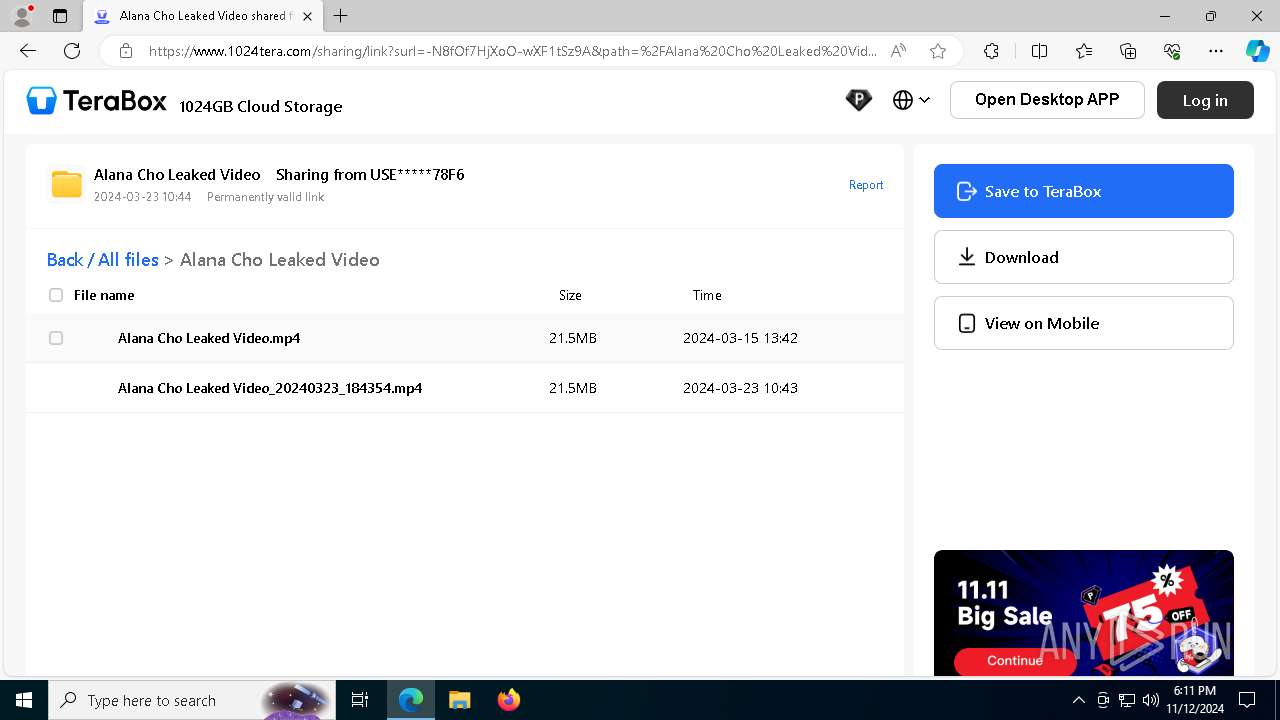Click Continue on the 11.11 Big Sale banner
This screenshot has width=1280, height=720.
coord(1015,660)
